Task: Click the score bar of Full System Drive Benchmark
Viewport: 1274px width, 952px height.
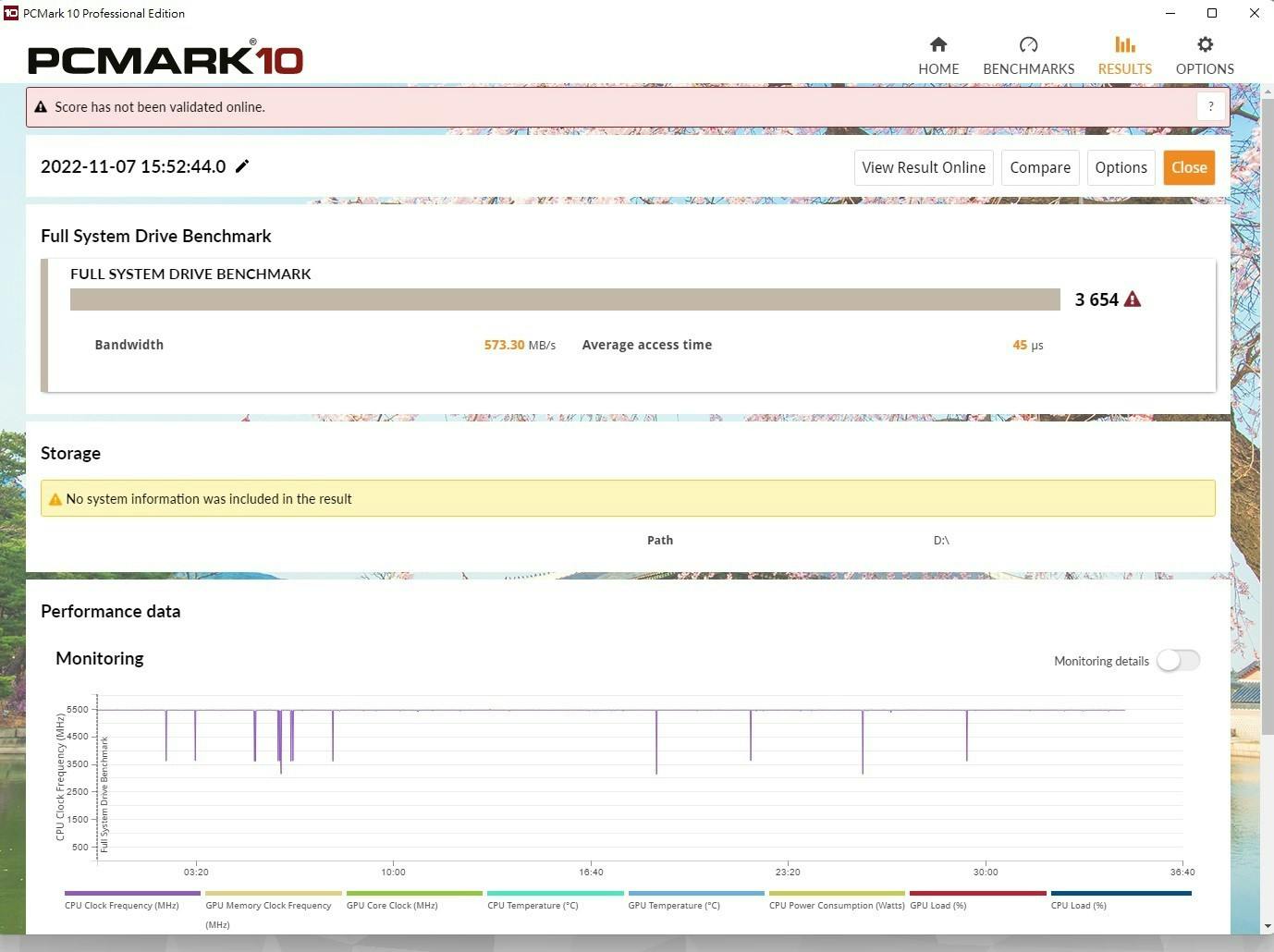Action: (565, 299)
